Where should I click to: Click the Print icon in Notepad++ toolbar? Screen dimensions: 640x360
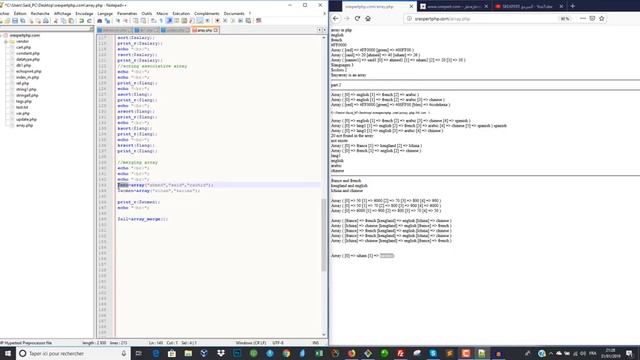pos(46,21)
